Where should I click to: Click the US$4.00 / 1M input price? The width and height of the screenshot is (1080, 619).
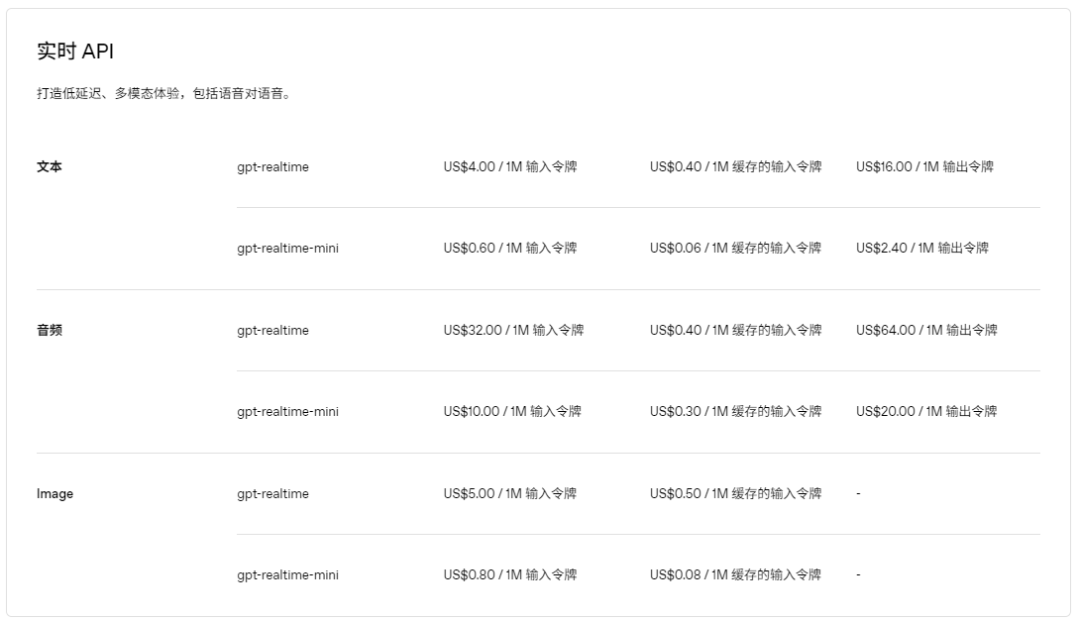tap(510, 167)
